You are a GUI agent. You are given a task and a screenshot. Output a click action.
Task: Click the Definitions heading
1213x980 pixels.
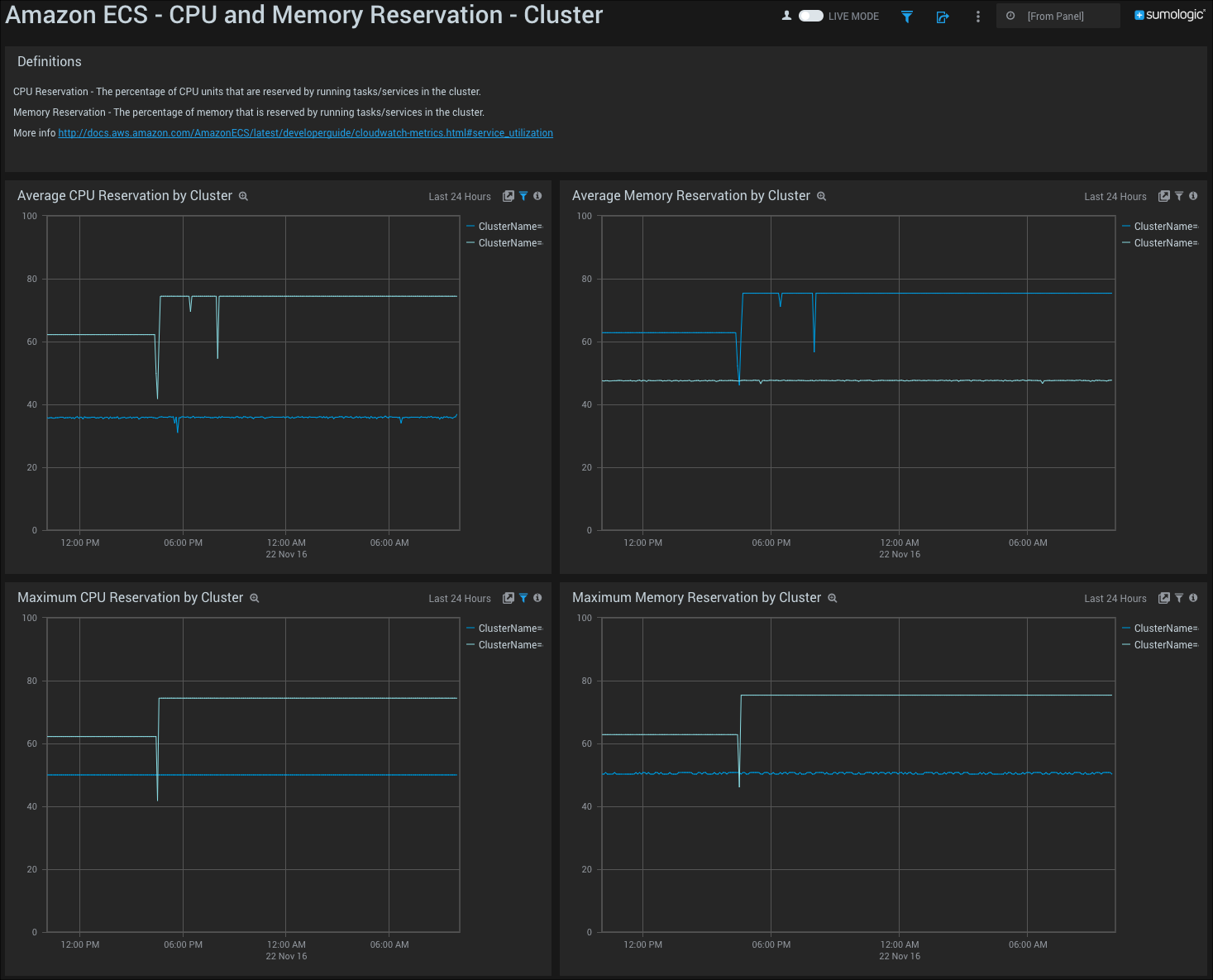point(49,61)
